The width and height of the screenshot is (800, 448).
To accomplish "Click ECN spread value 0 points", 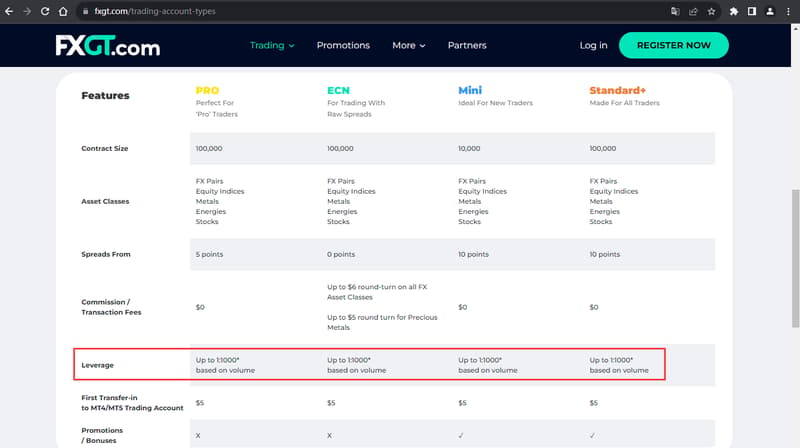I will pyautogui.click(x=341, y=254).
